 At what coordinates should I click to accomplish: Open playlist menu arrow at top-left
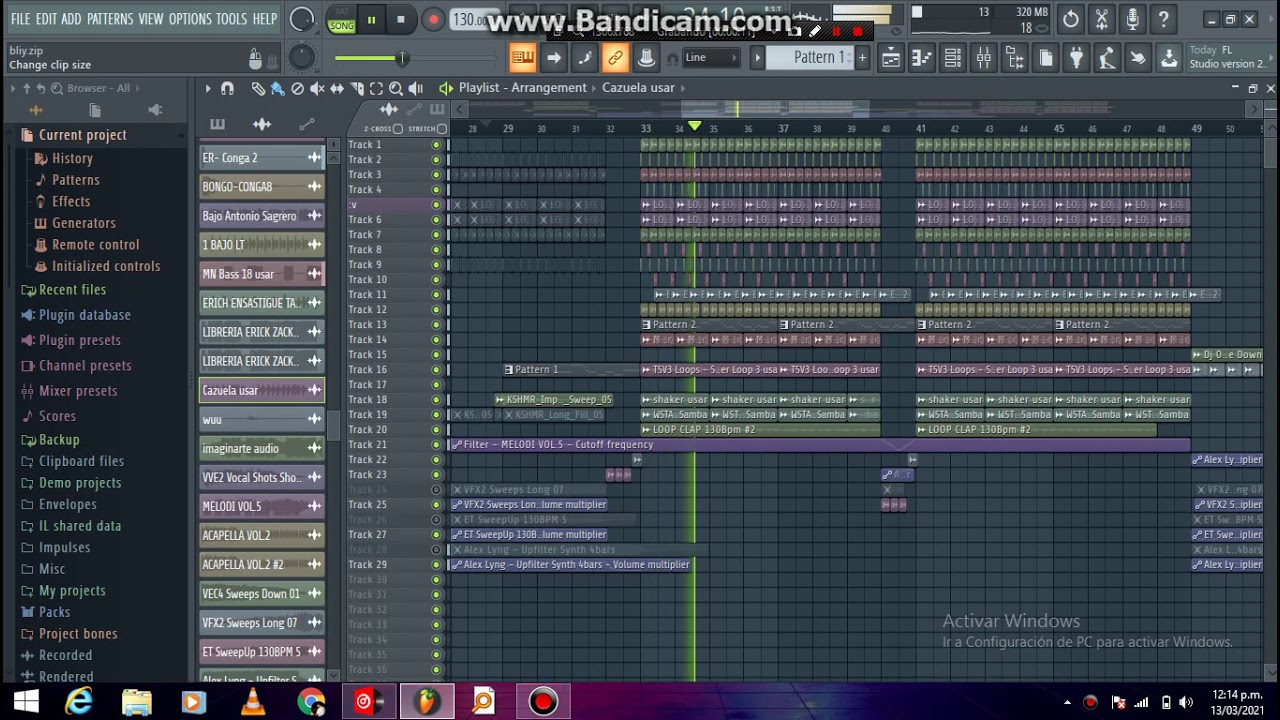pos(208,88)
